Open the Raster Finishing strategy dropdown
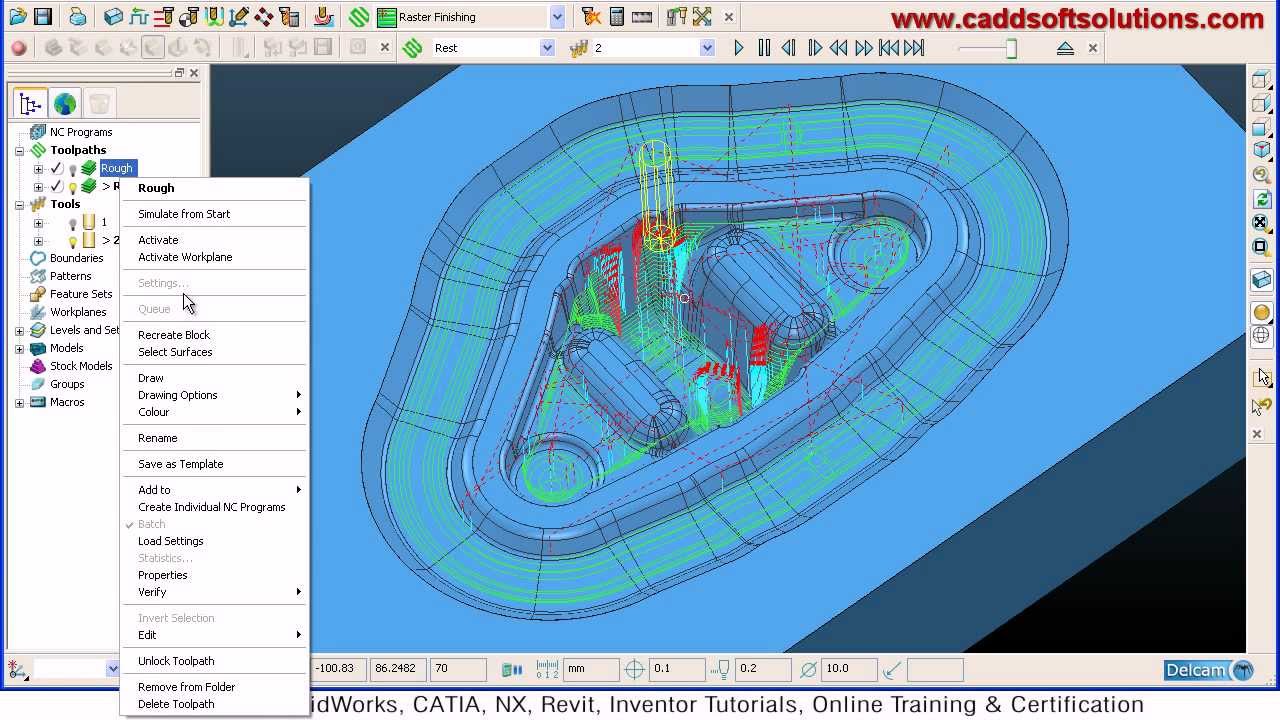 point(557,17)
